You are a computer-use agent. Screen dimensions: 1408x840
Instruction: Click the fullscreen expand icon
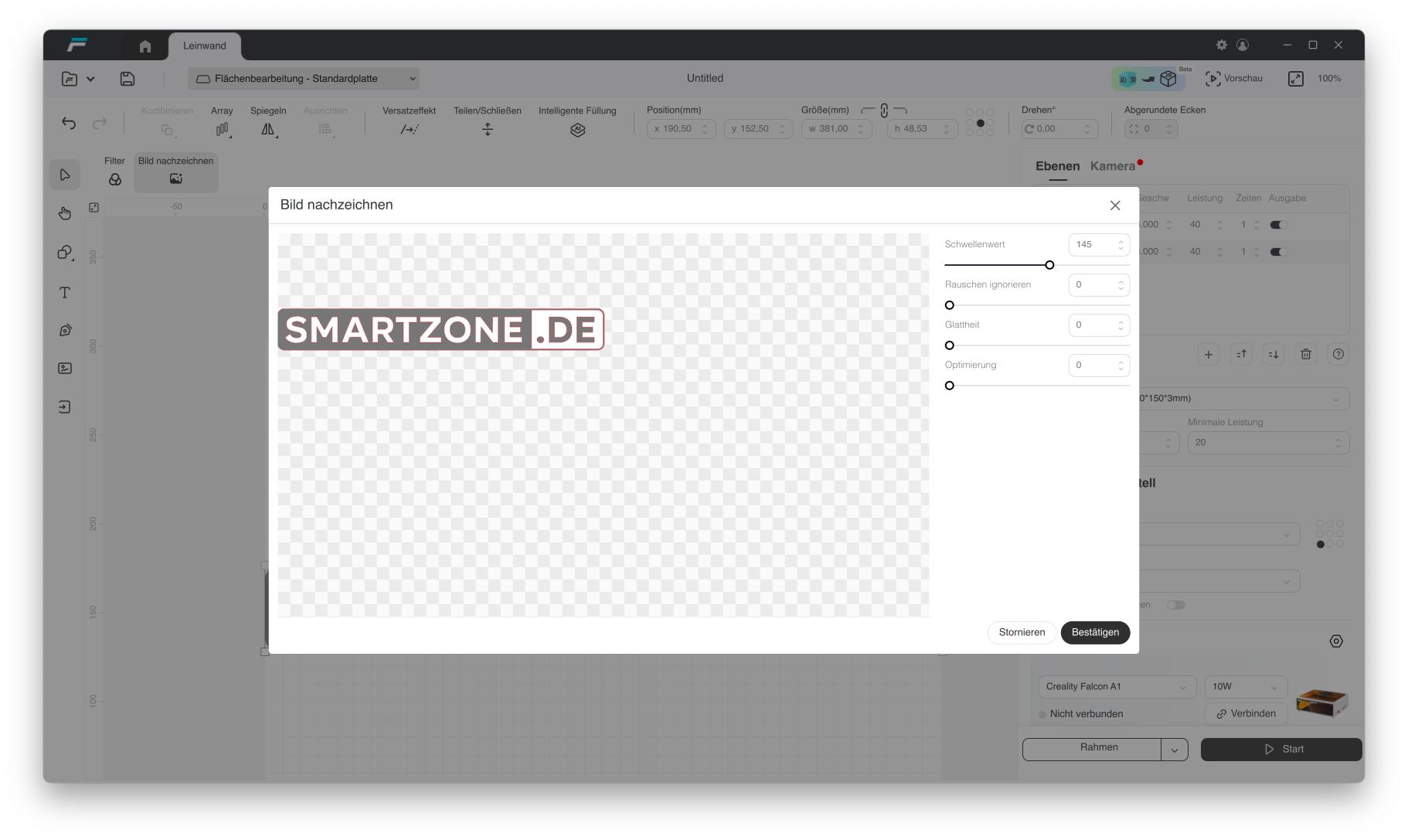[1296, 78]
